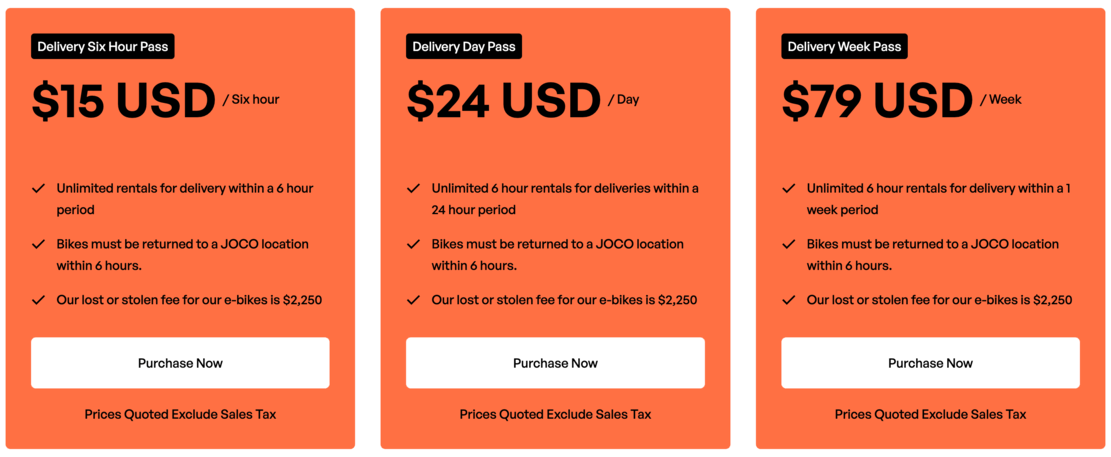Select the Delivery Week Pass badge
Image resolution: width=1111 pixels, height=457 pixels.
tap(845, 47)
